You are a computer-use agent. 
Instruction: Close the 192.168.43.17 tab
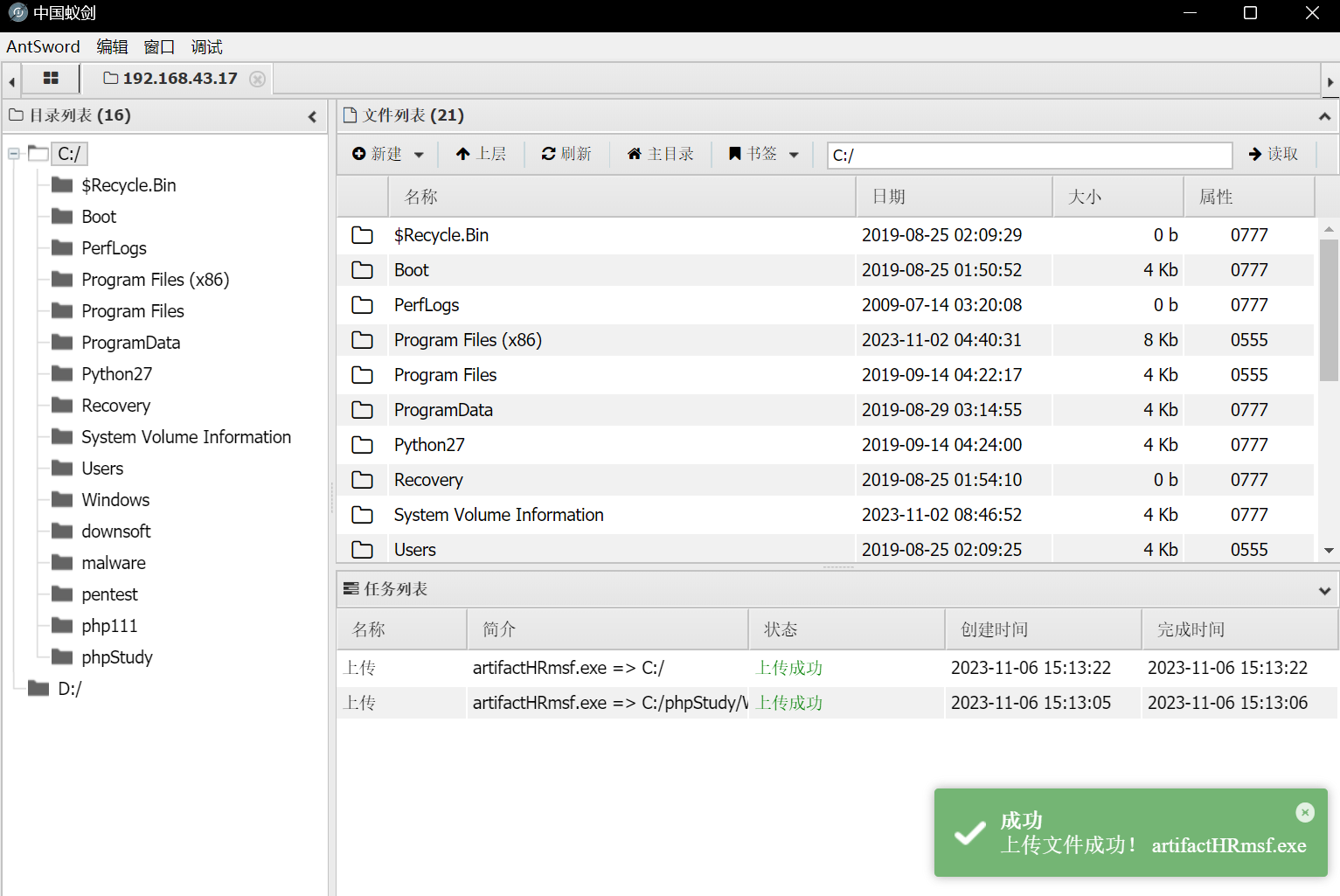click(x=257, y=79)
